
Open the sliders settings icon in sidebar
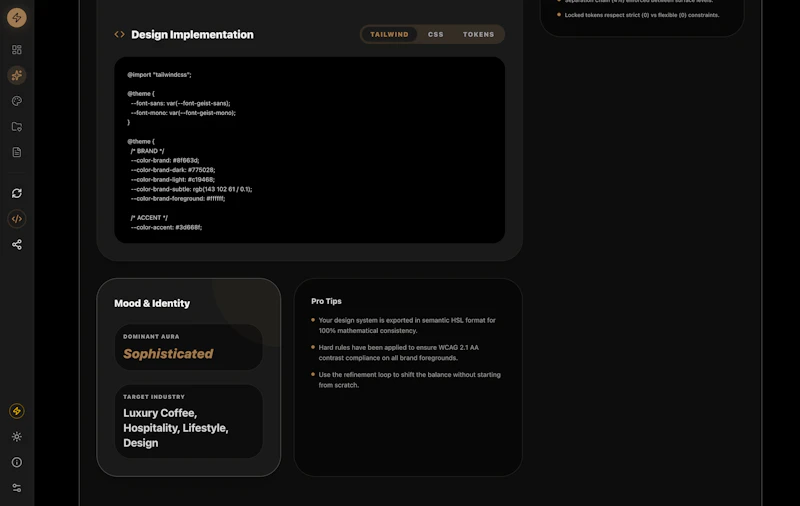(x=17, y=488)
